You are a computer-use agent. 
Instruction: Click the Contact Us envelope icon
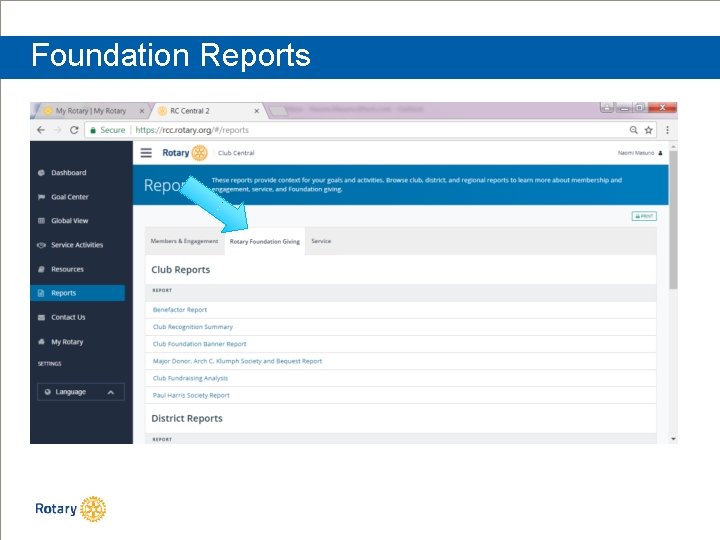[41, 317]
